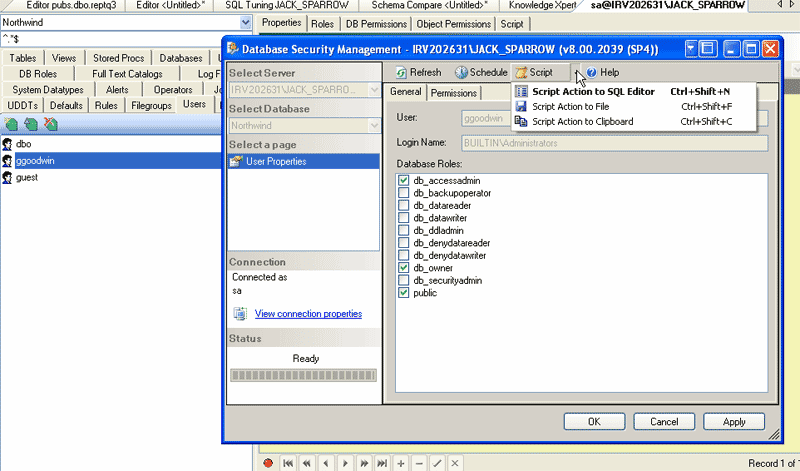Screen dimensions: 800x471
Task: Click the Script Action to File disk icon
Action: click(x=521, y=106)
